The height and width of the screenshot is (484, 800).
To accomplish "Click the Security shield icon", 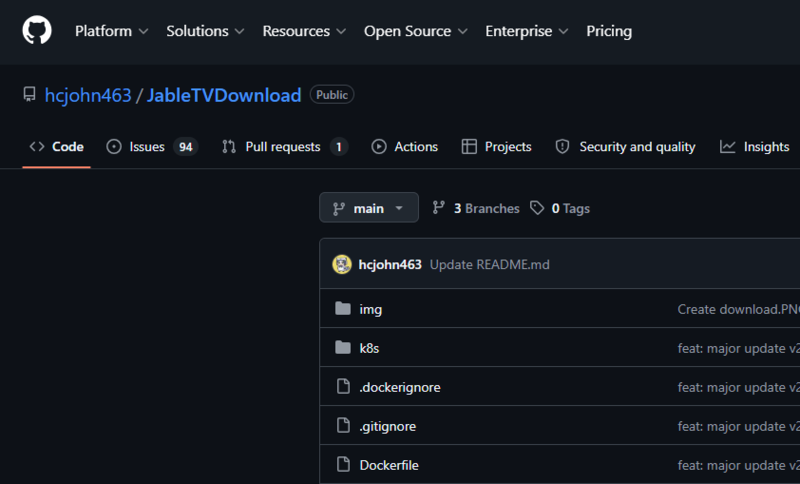I will pos(562,147).
